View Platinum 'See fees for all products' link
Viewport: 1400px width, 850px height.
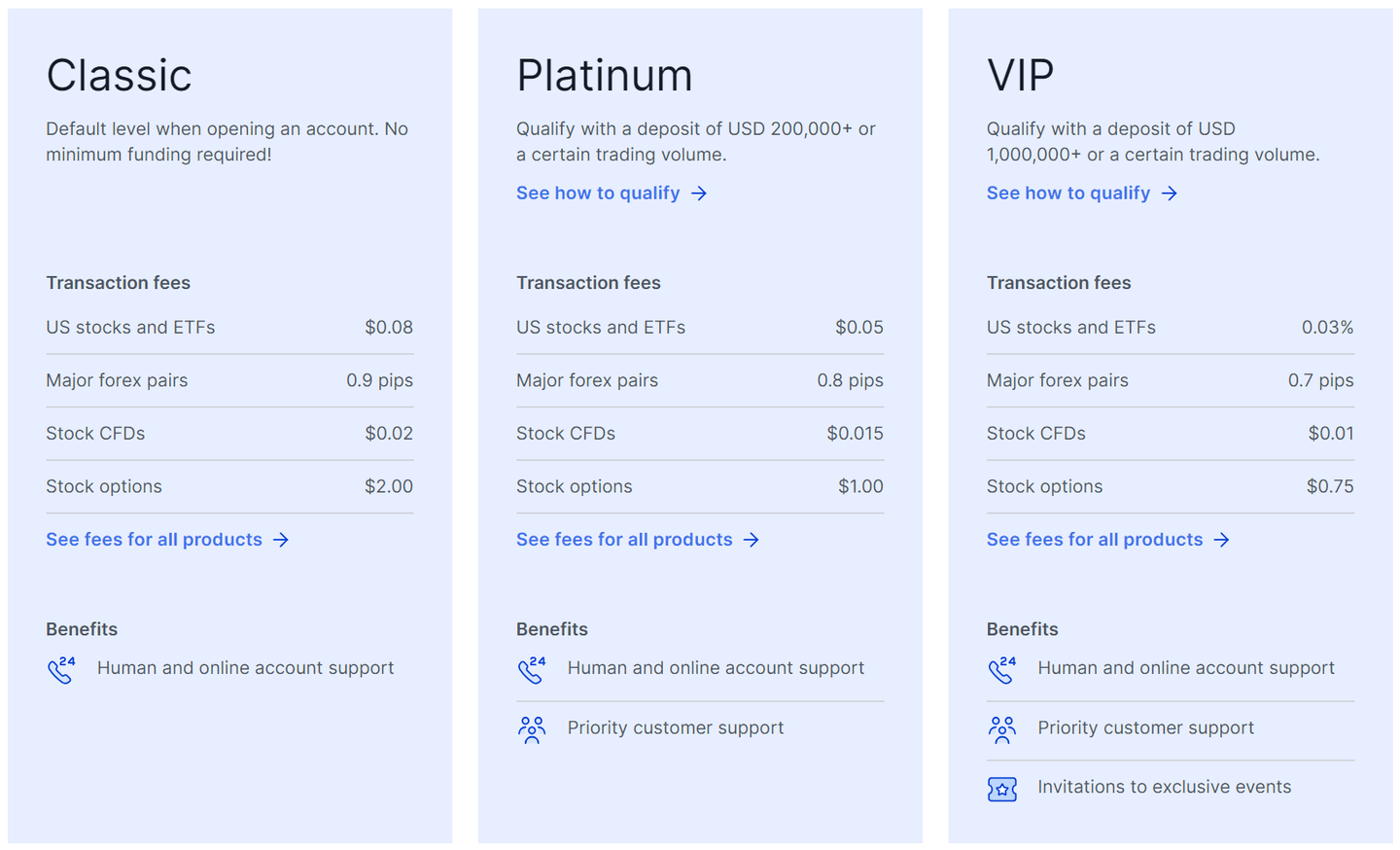click(624, 540)
